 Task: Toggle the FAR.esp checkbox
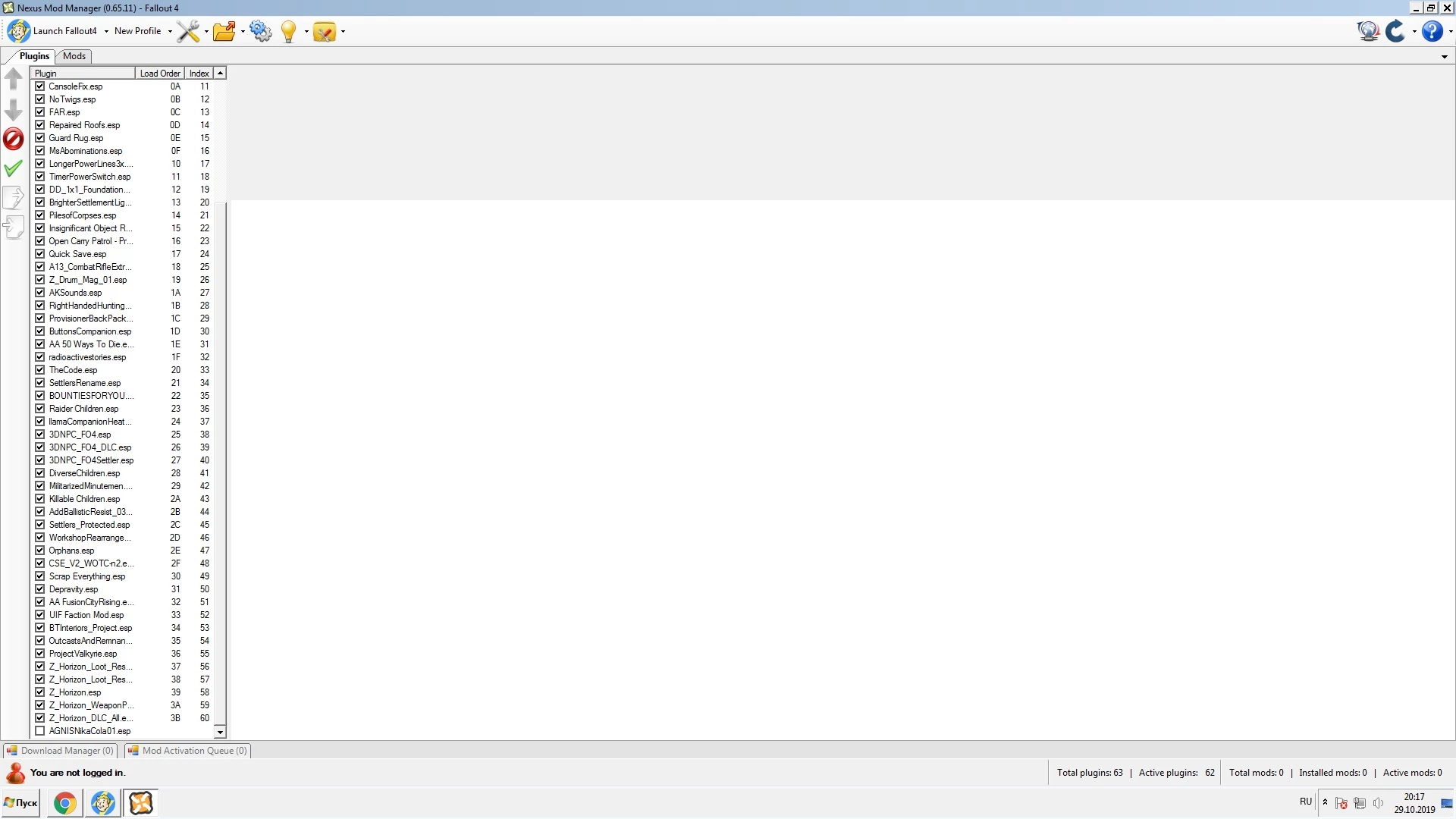(40, 112)
